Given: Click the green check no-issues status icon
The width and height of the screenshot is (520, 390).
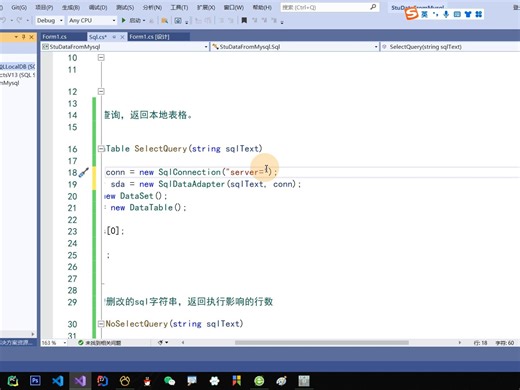Looking at the screenshot, I should 80,343.
